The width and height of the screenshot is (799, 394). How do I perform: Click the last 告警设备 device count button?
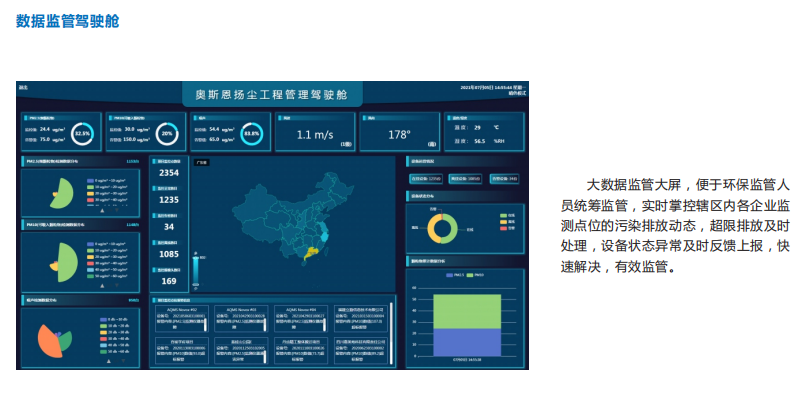coord(504,179)
